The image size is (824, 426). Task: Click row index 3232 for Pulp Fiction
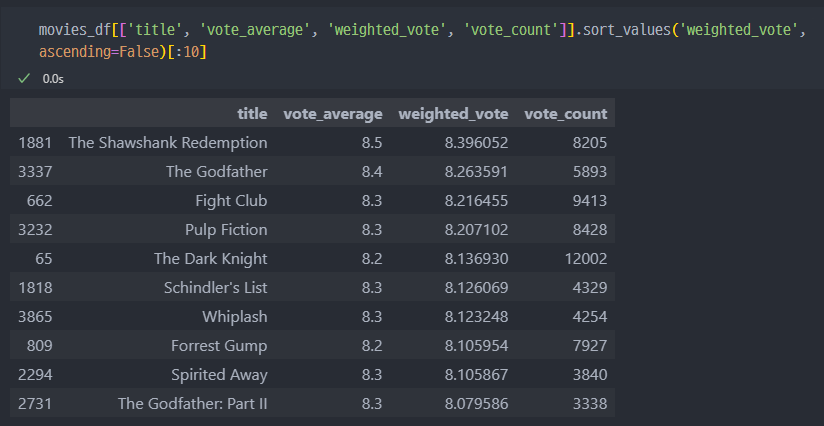(x=35, y=230)
